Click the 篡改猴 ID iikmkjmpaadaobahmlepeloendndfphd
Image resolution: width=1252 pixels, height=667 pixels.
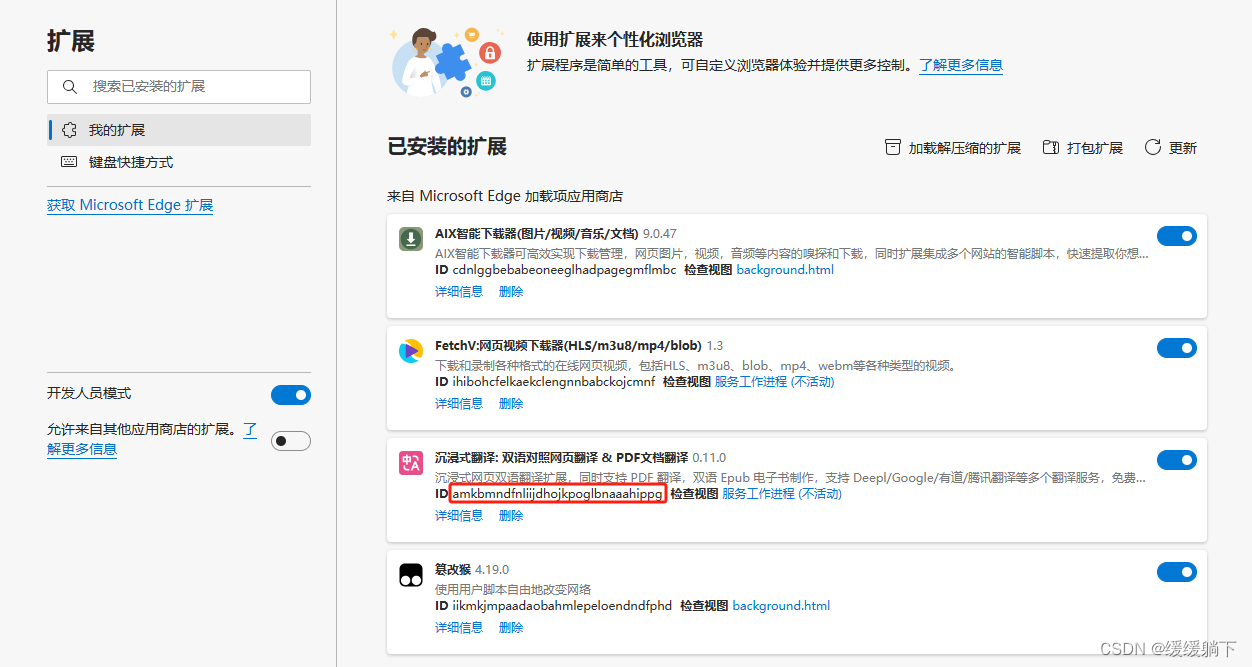(562, 606)
